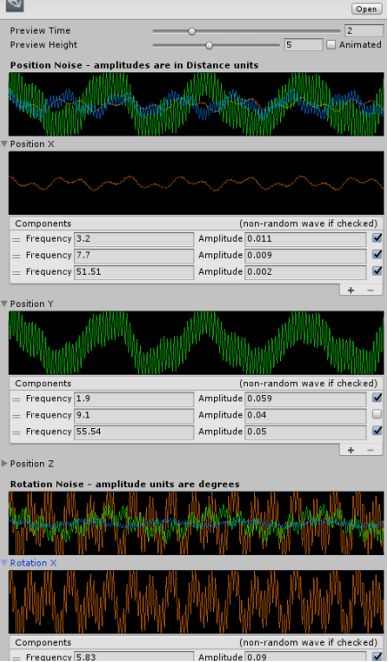Uncheck non-random wave for frequency 51.51
The height and width of the screenshot is (662, 388).
point(377,271)
